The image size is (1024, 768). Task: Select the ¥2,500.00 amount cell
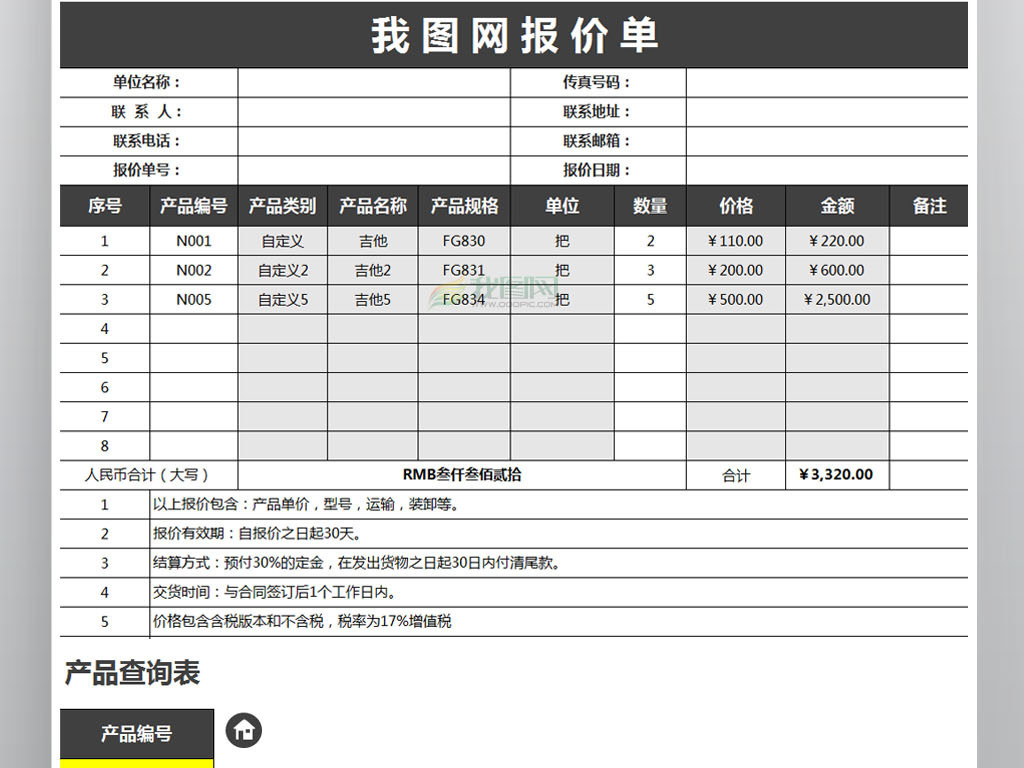tap(837, 300)
